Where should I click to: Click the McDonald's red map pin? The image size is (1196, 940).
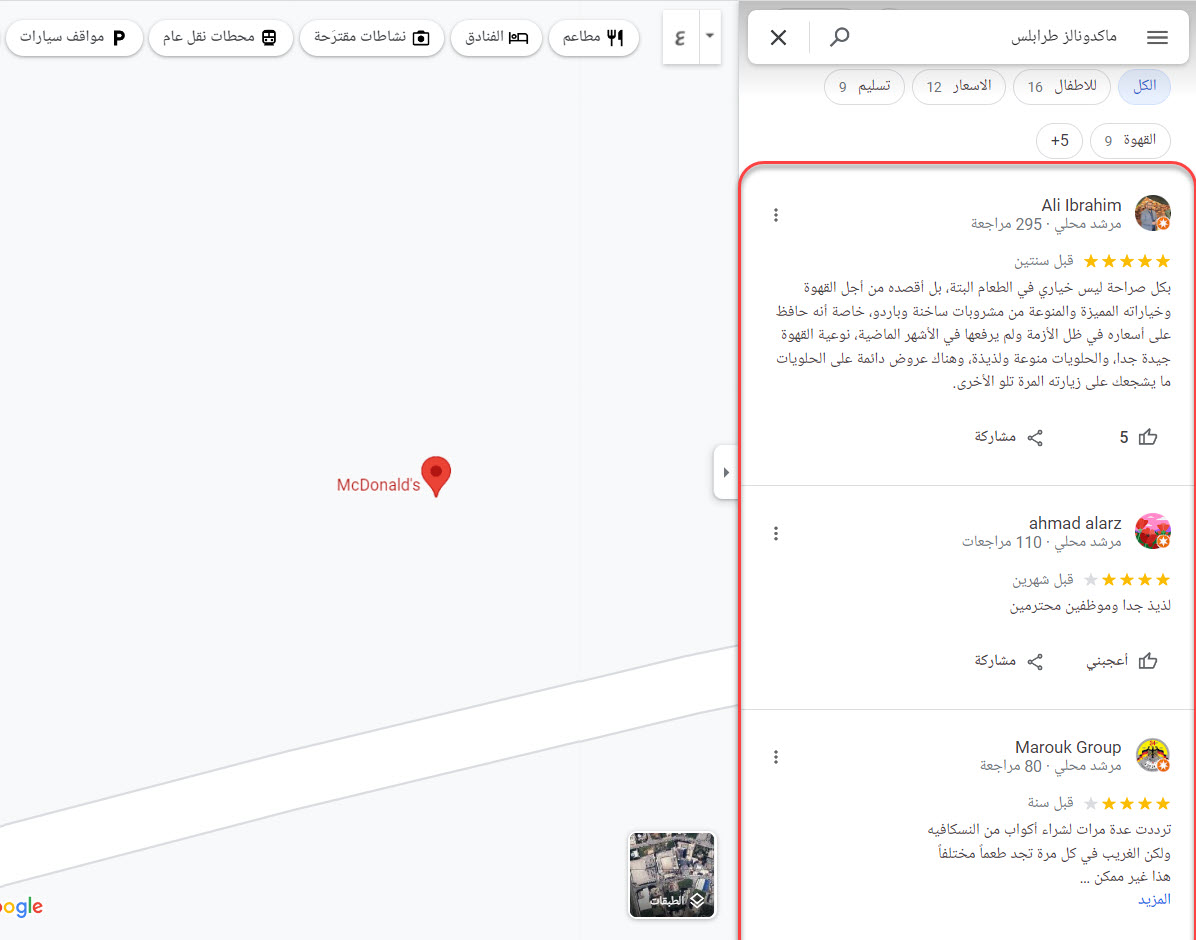coord(436,474)
